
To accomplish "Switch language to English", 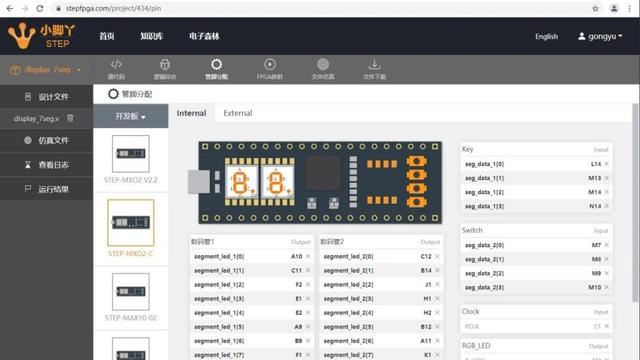I will click(x=547, y=36).
